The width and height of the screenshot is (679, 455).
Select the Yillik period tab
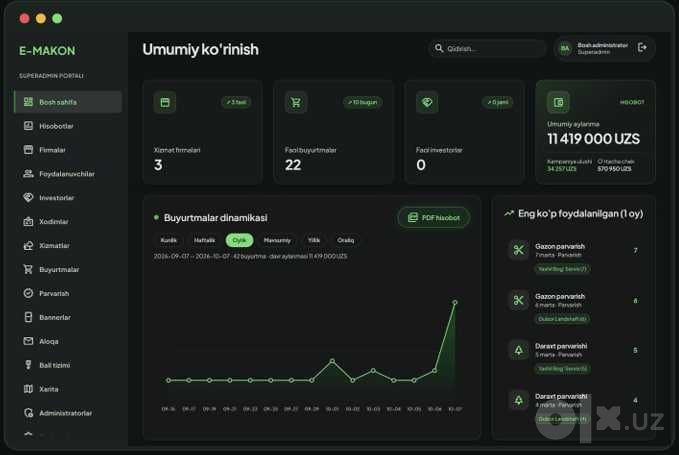(314, 240)
